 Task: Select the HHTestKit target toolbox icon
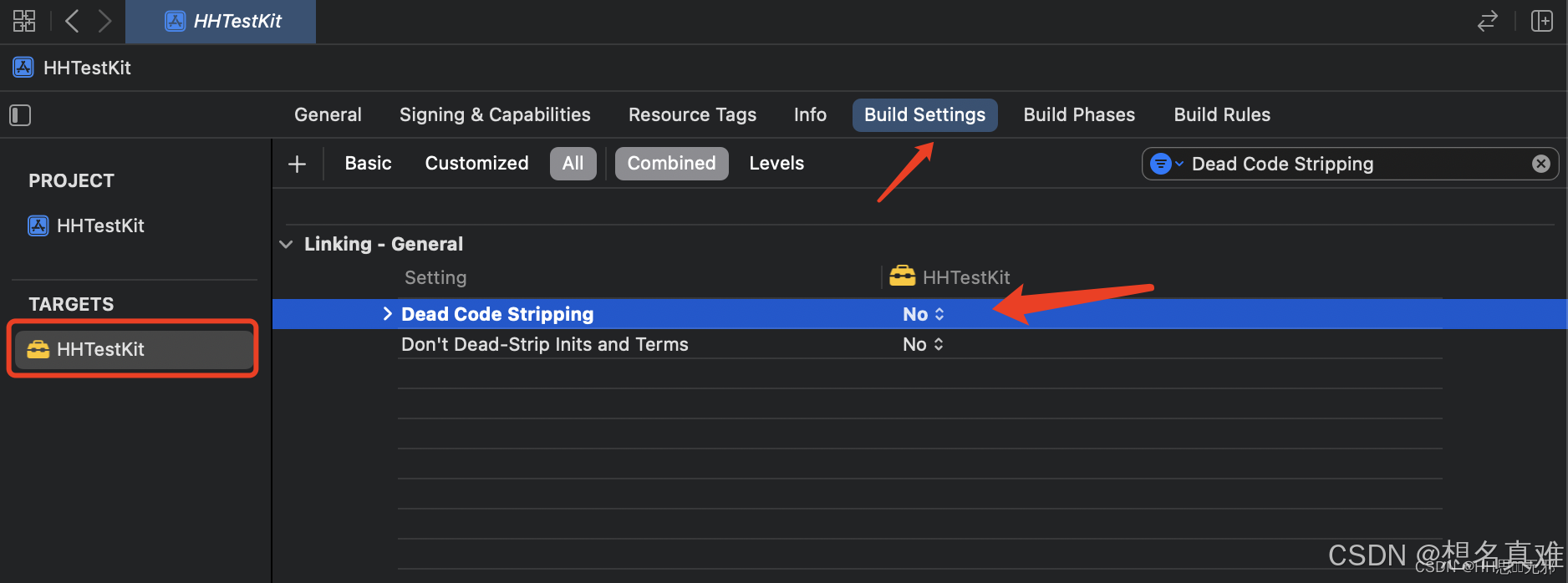[38, 349]
